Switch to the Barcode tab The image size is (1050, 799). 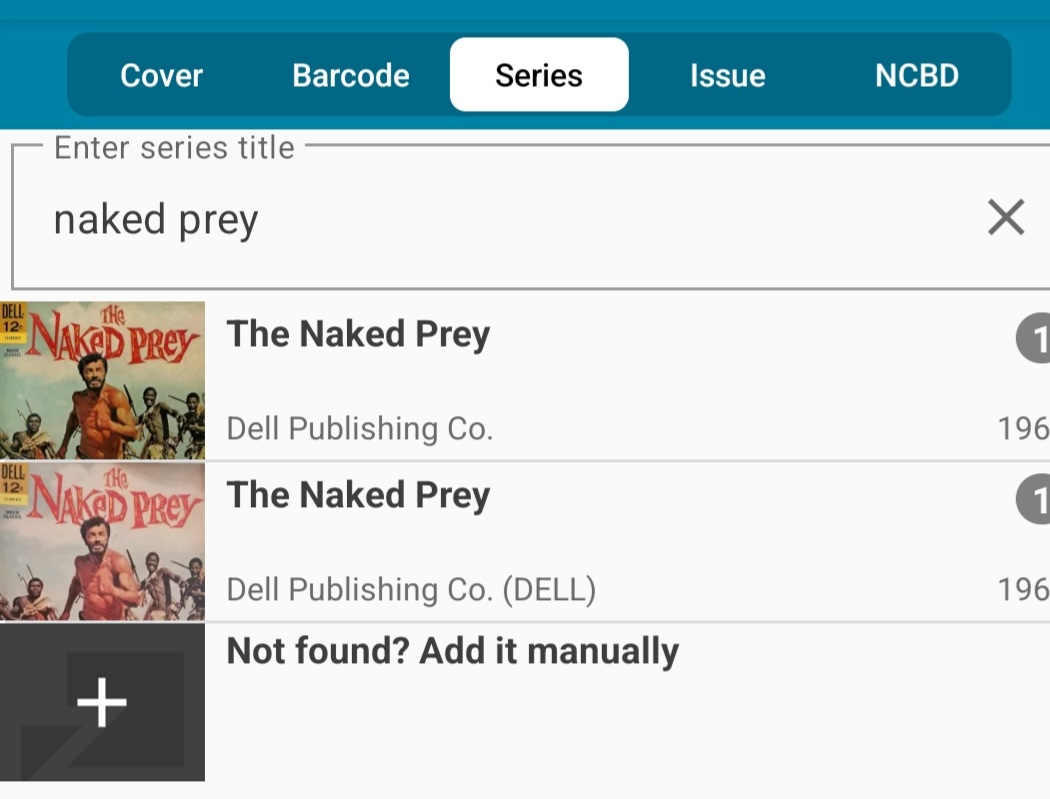tap(351, 75)
